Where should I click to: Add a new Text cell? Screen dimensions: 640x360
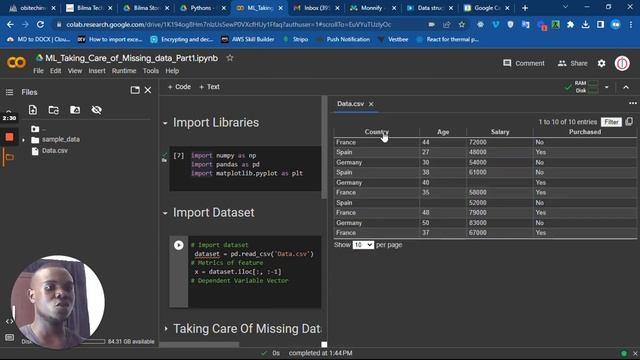[209, 87]
